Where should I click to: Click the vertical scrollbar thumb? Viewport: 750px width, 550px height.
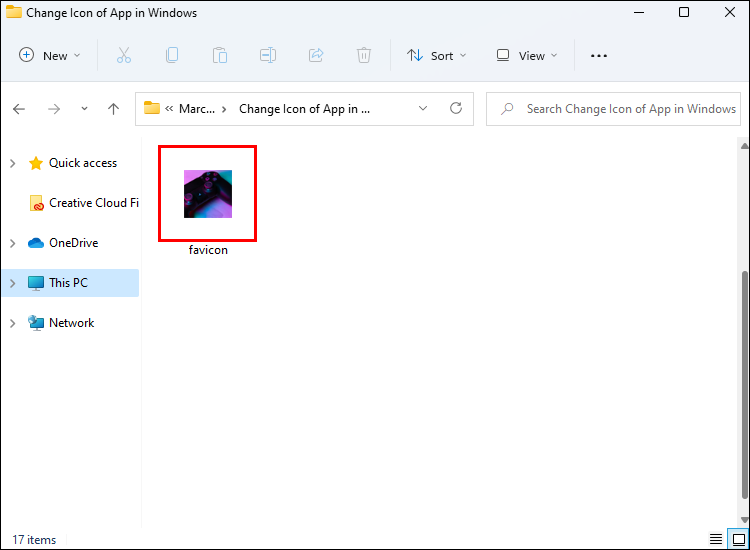tap(744, 385)
